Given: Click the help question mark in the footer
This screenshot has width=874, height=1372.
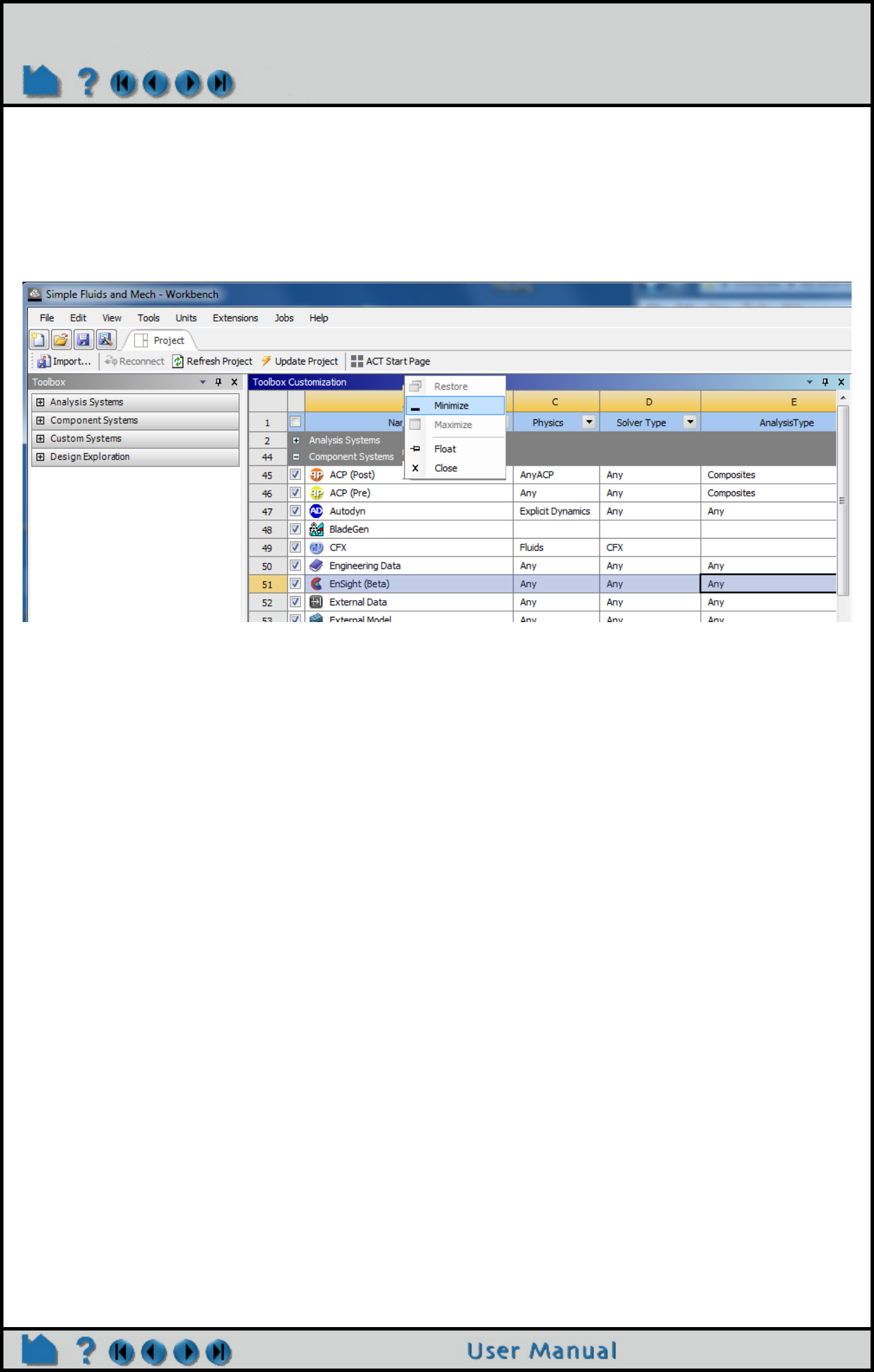Looking at the screenshot, I should coord(86,1350).
